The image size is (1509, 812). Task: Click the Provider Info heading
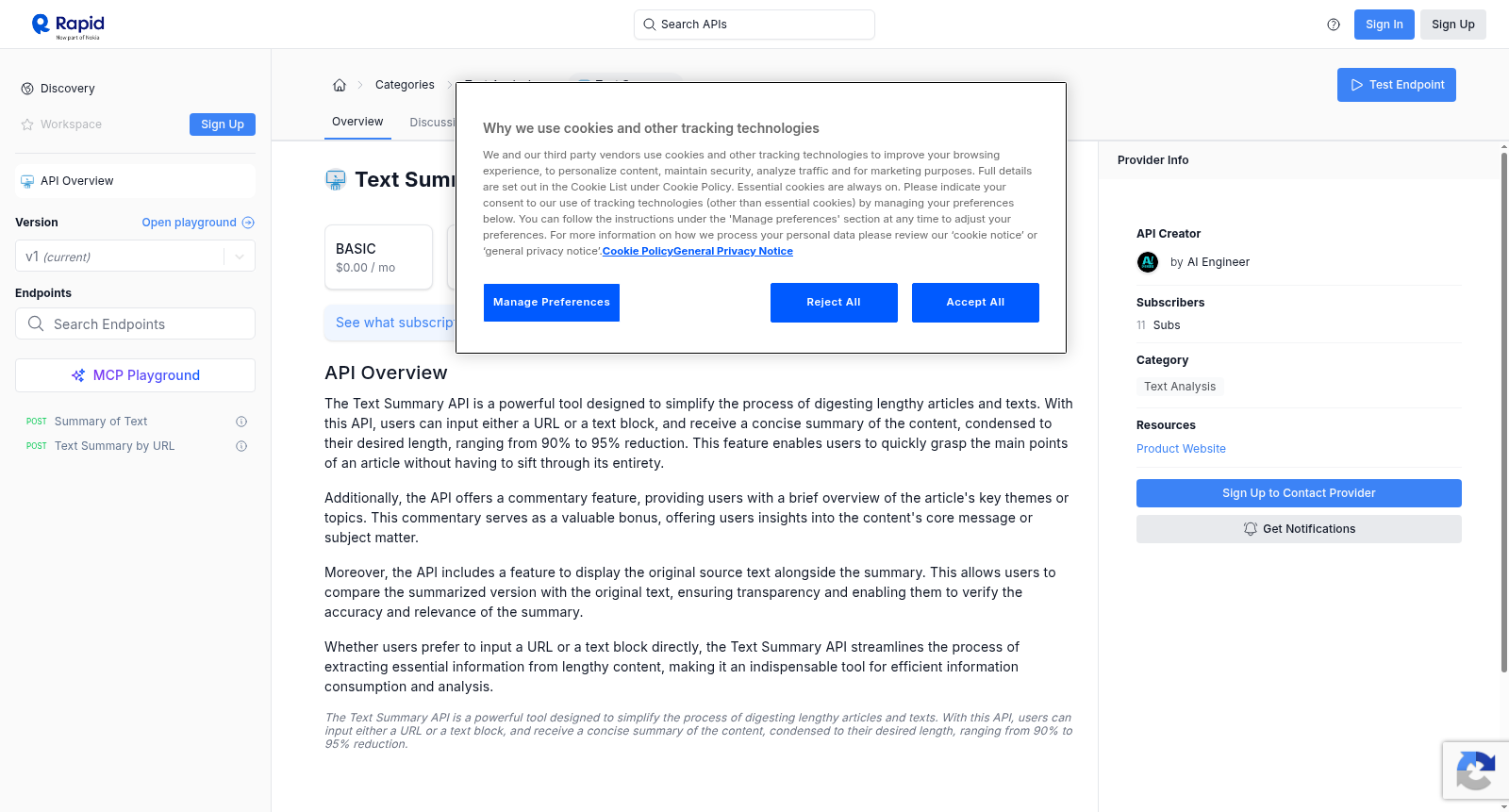pos(1152,160)
